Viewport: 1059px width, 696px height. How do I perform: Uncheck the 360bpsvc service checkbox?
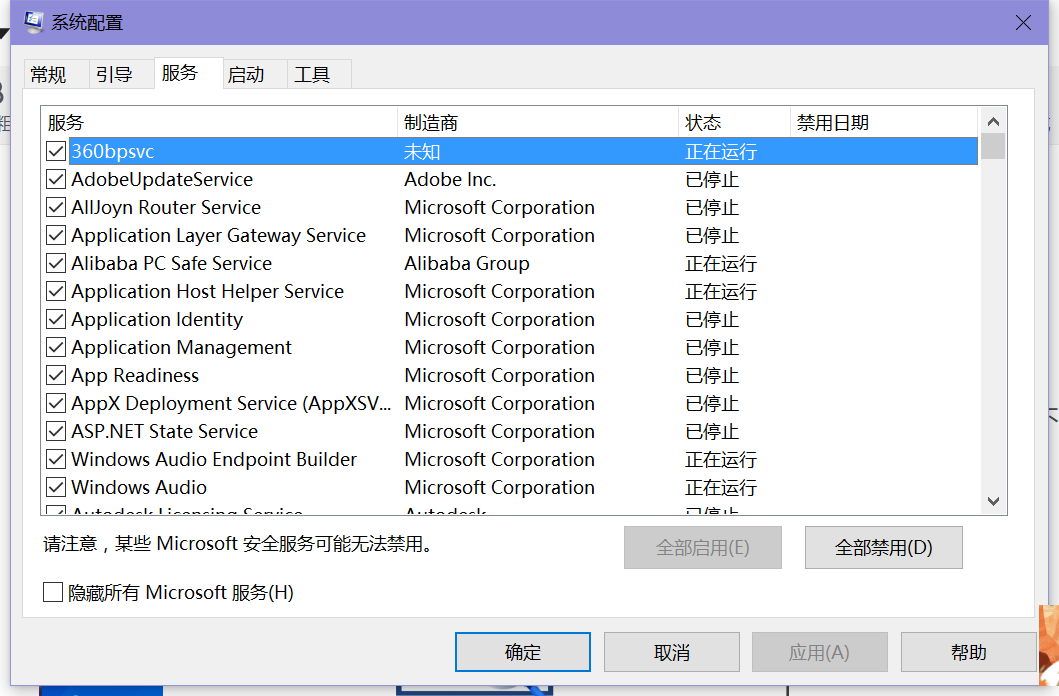point(56,151)
